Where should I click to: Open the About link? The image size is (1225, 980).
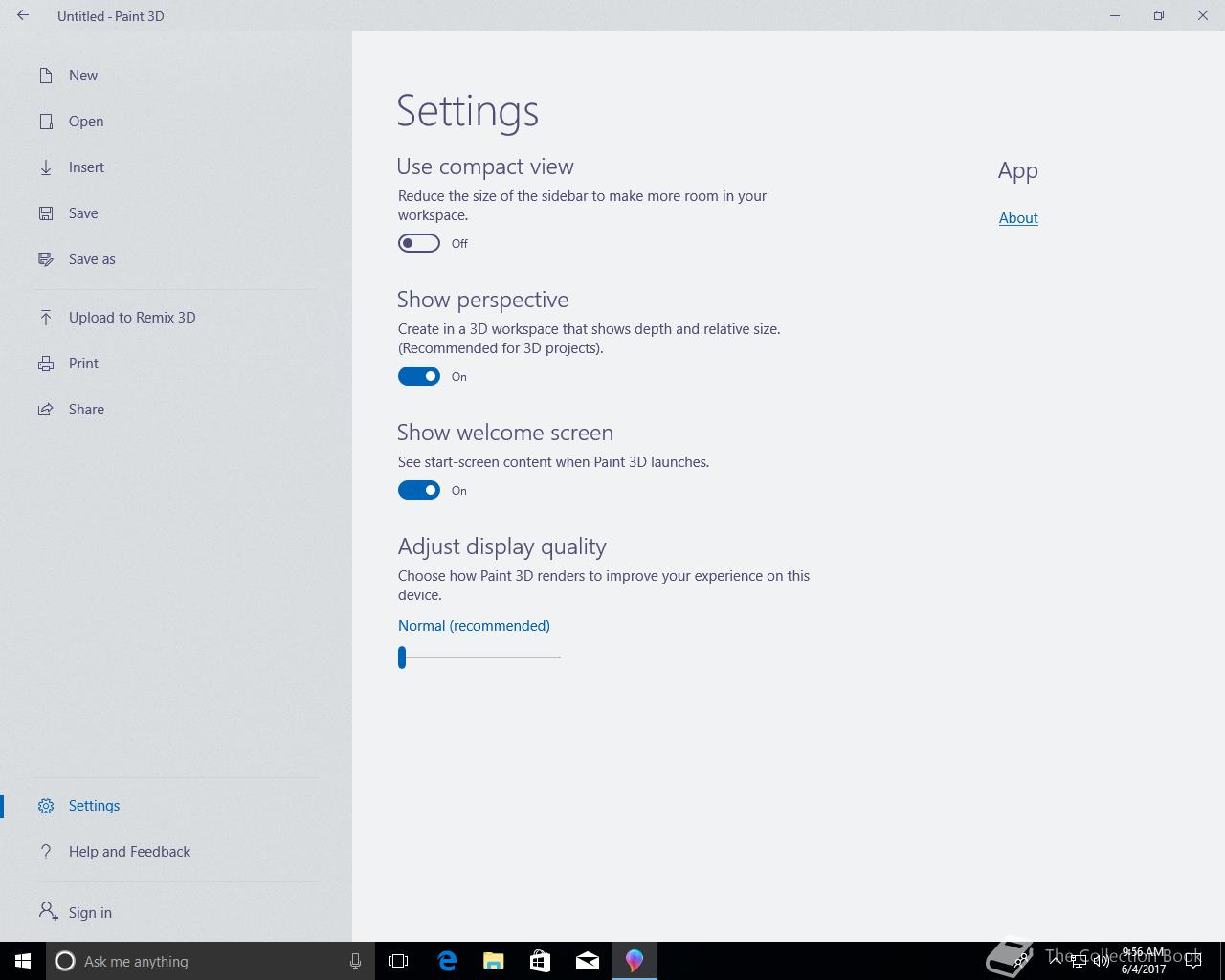(1018, 218)
